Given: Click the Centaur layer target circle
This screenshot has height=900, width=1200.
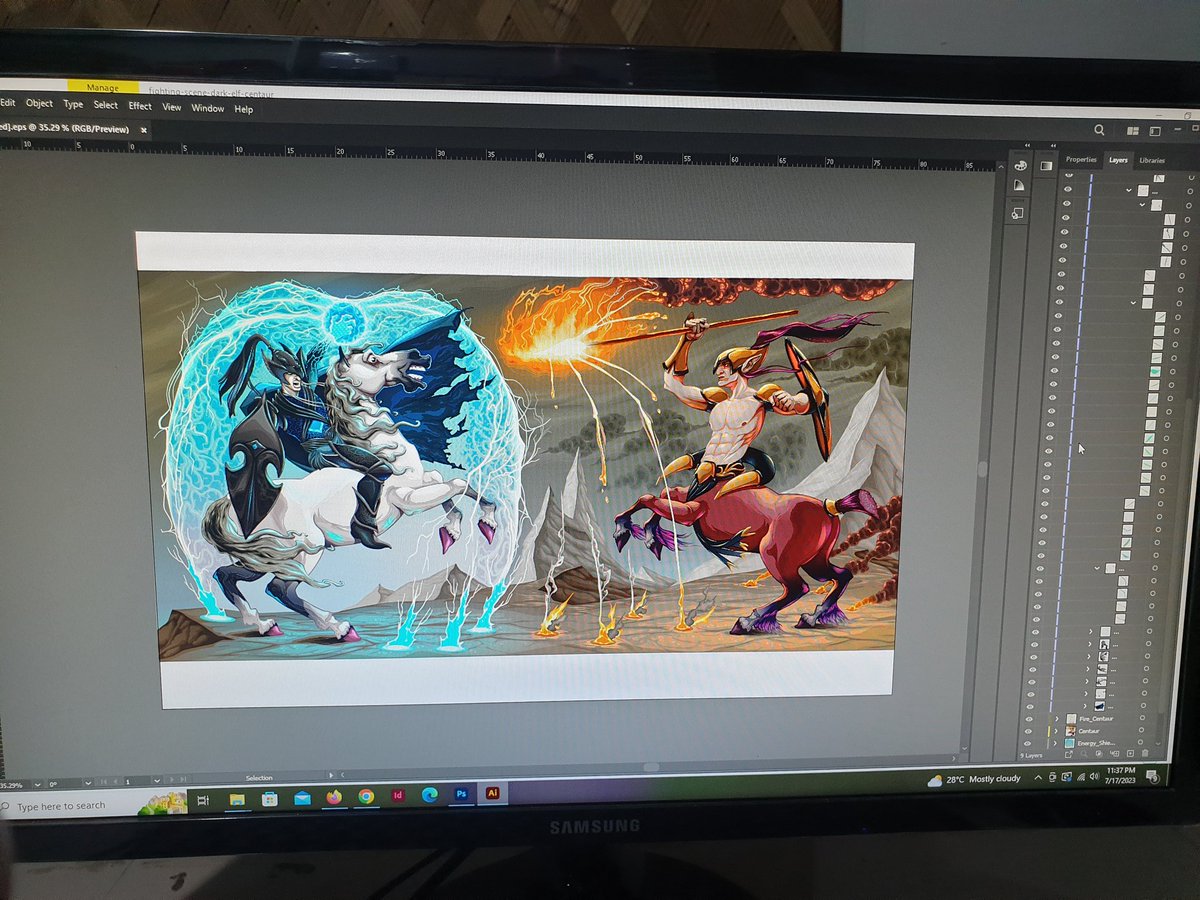Looking at the screenshot, I should 1141,730.
